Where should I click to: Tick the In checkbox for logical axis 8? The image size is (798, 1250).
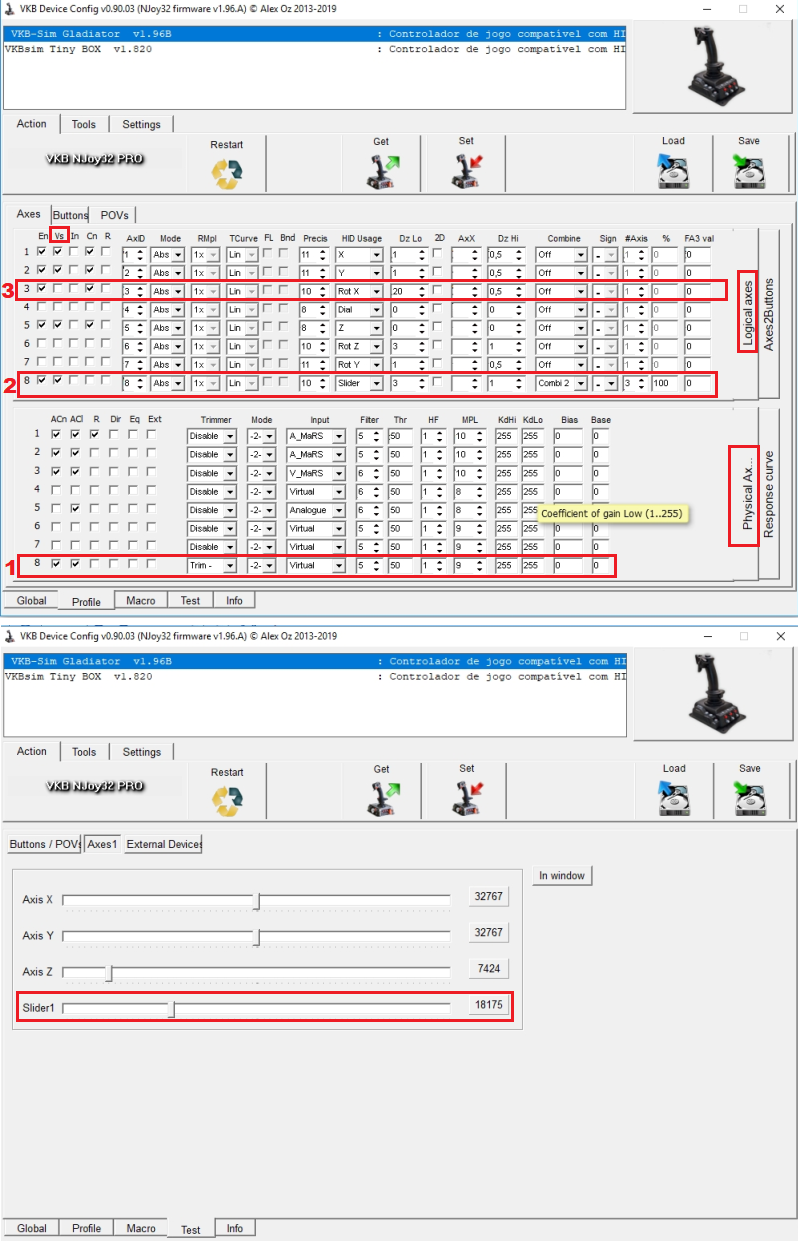click(x=74, y=380)
